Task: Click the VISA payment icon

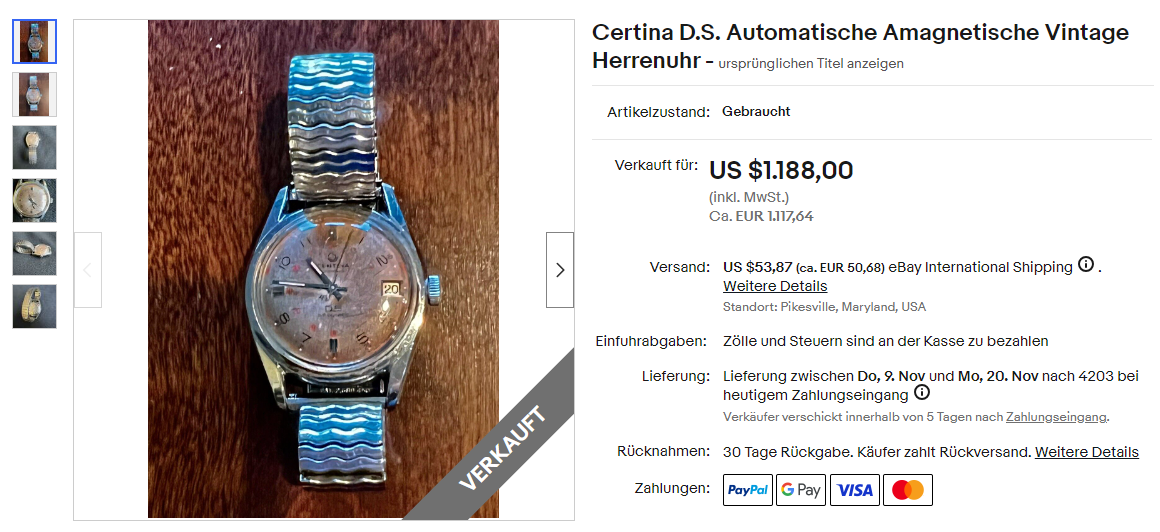Action: coord(854,490)
